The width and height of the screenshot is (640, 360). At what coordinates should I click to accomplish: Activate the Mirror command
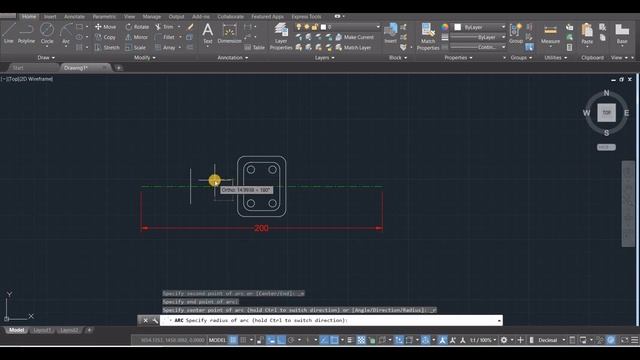tap(137, 37)
